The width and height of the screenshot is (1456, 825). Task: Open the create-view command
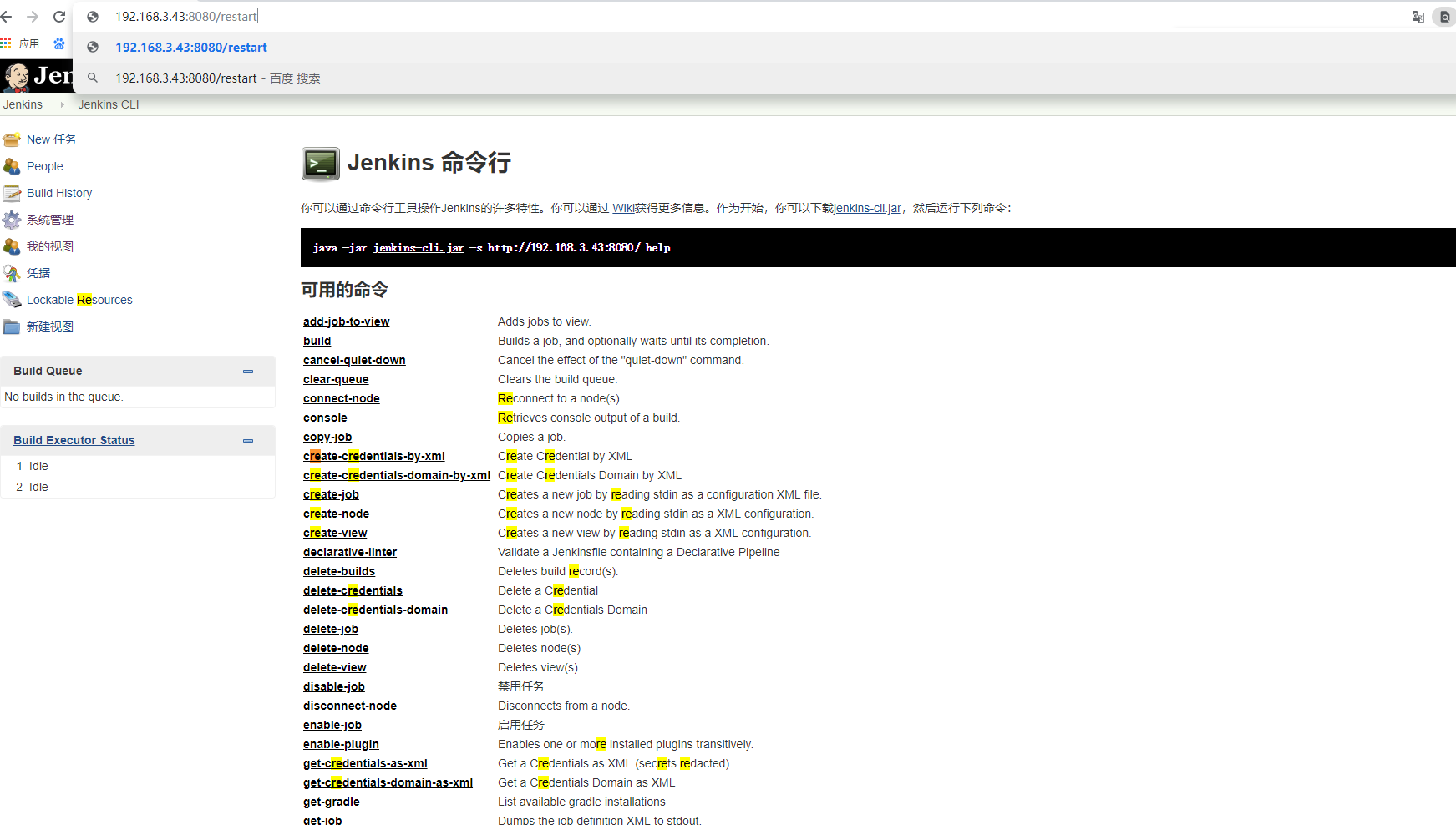[335, 533]
